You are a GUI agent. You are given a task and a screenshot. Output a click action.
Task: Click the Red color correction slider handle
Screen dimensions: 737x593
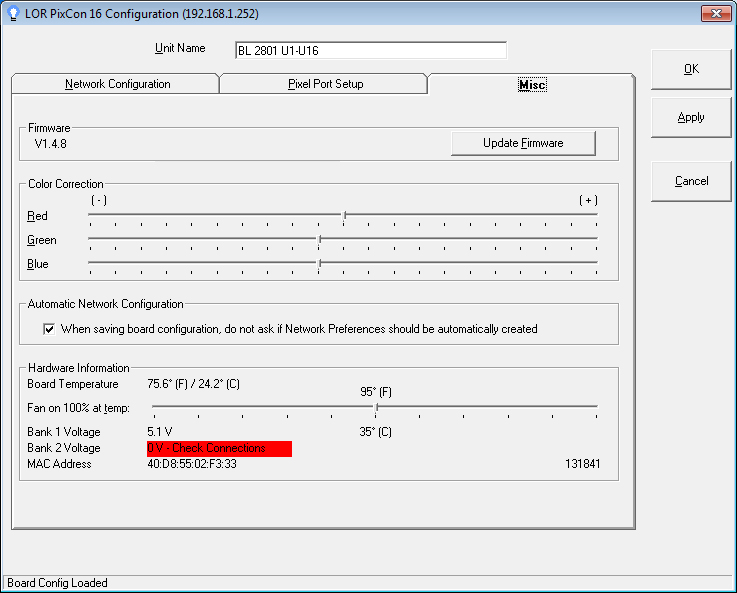pos(344,215)
